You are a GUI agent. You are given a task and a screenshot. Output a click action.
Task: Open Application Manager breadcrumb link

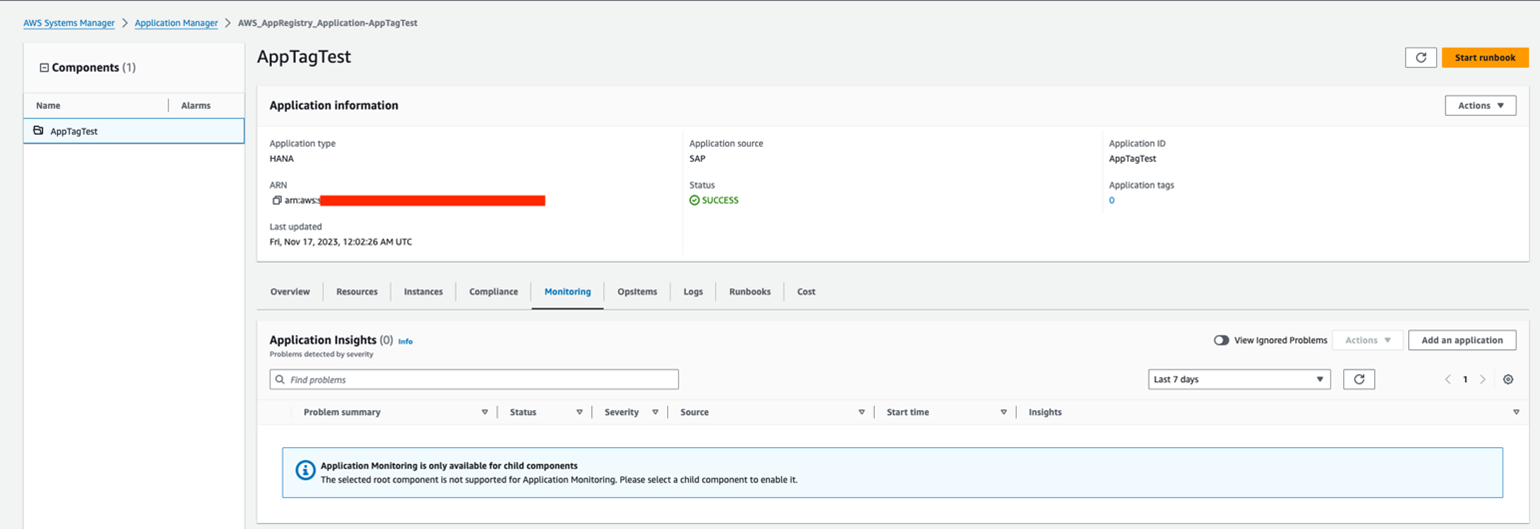click(176, 22)
